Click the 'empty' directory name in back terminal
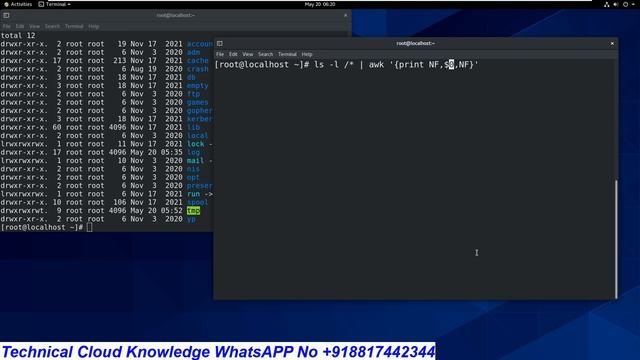Image resolution: width=640 pixels, height=360 pixels. (x=198, y=86)
